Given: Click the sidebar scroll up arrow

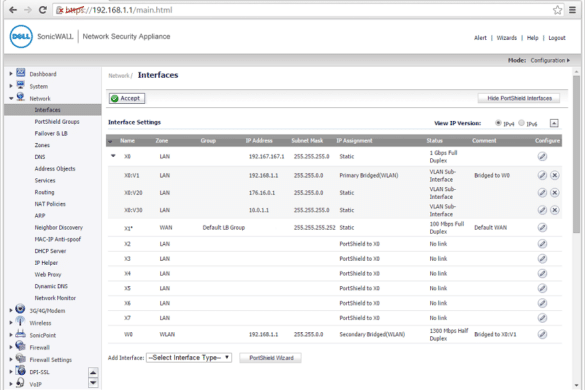Looking at the screenshot, I should point(93,372).
